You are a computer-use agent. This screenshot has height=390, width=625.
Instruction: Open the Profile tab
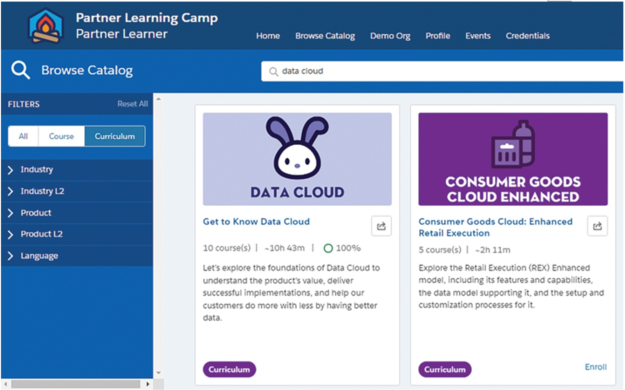pyautogui.click(x=438, y=36)
